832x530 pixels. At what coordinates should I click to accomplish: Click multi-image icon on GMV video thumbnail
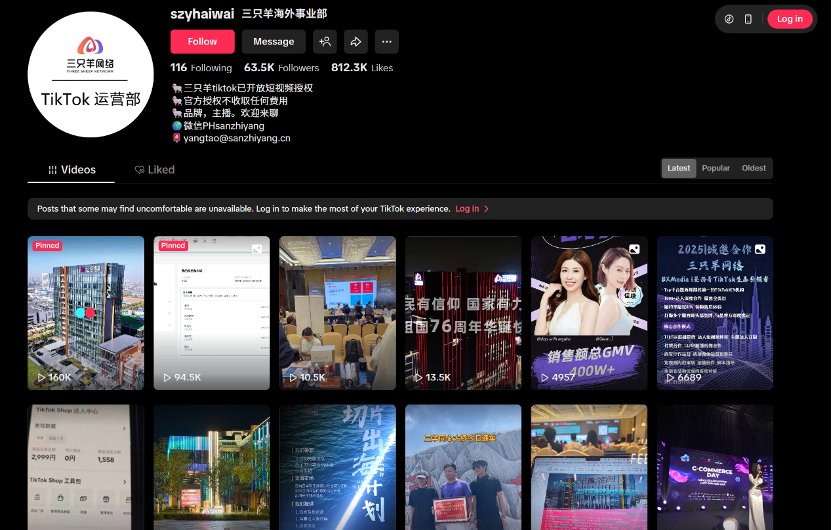click(634, 249)
